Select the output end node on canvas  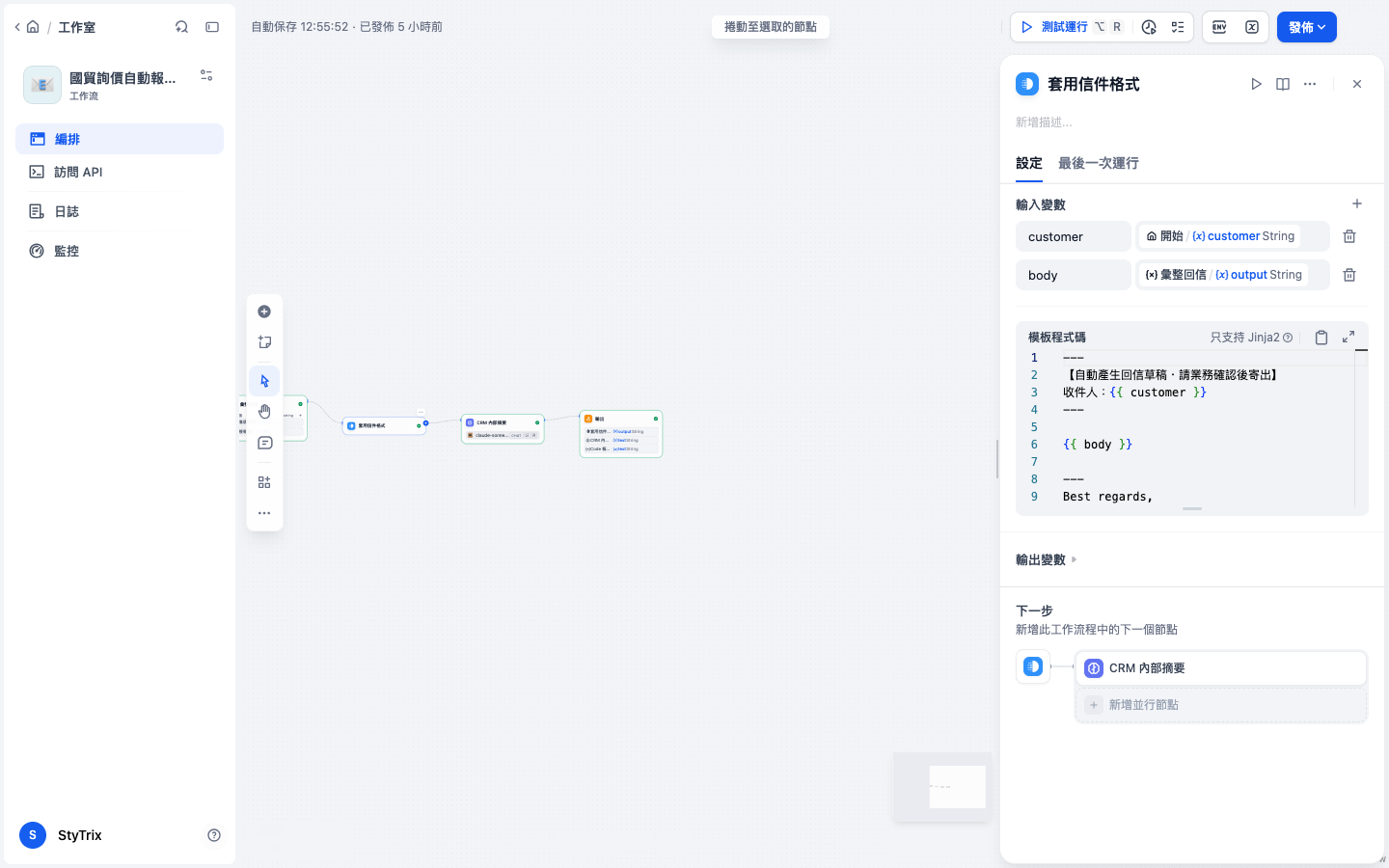pos(621,434)
